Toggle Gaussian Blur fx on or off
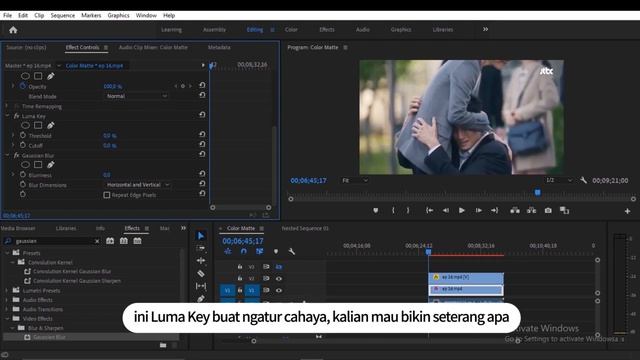This screenshot has height=360, width=640. coord(16,155)
